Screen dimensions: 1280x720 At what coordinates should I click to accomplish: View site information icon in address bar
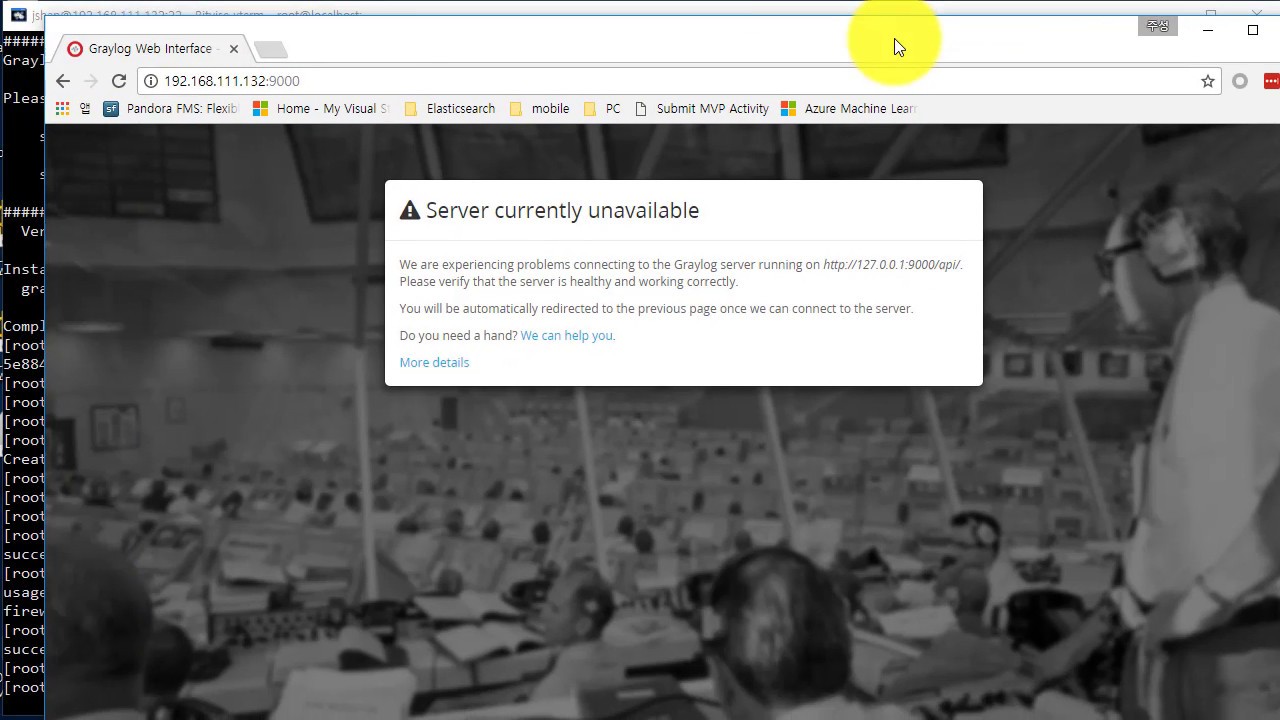click(151, 81)
